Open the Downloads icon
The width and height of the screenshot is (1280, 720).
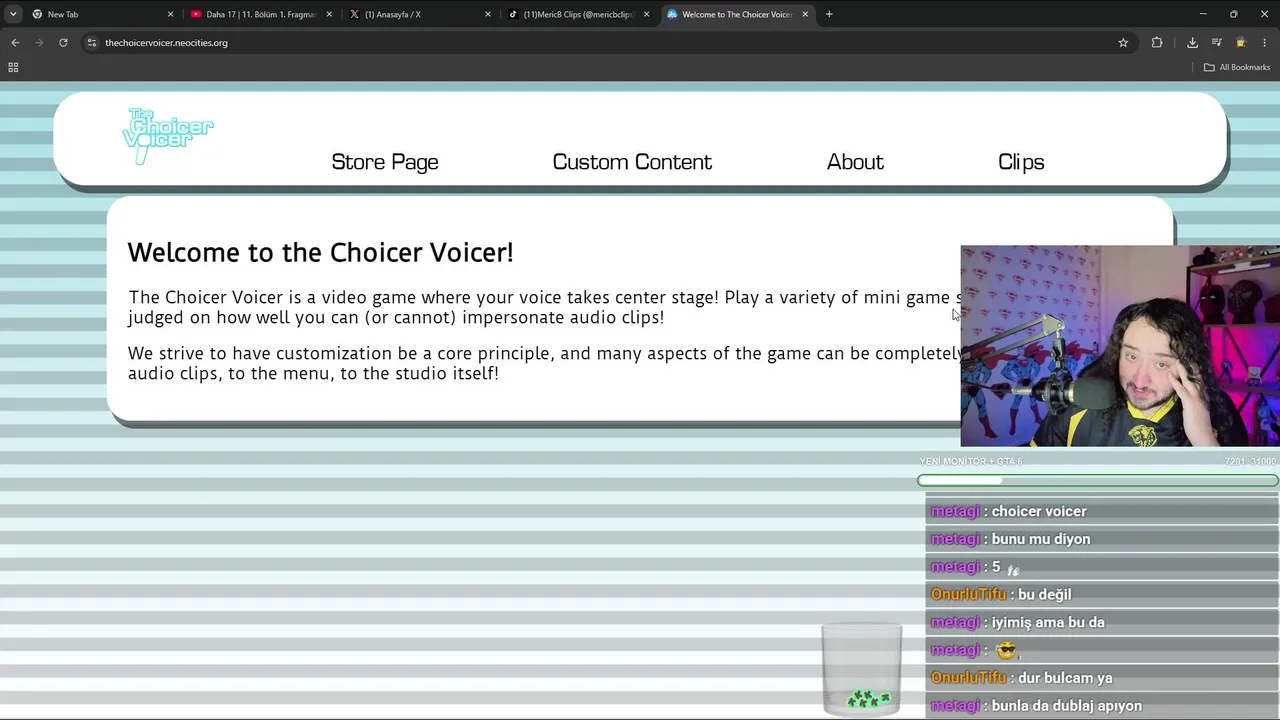(1192, 42)
